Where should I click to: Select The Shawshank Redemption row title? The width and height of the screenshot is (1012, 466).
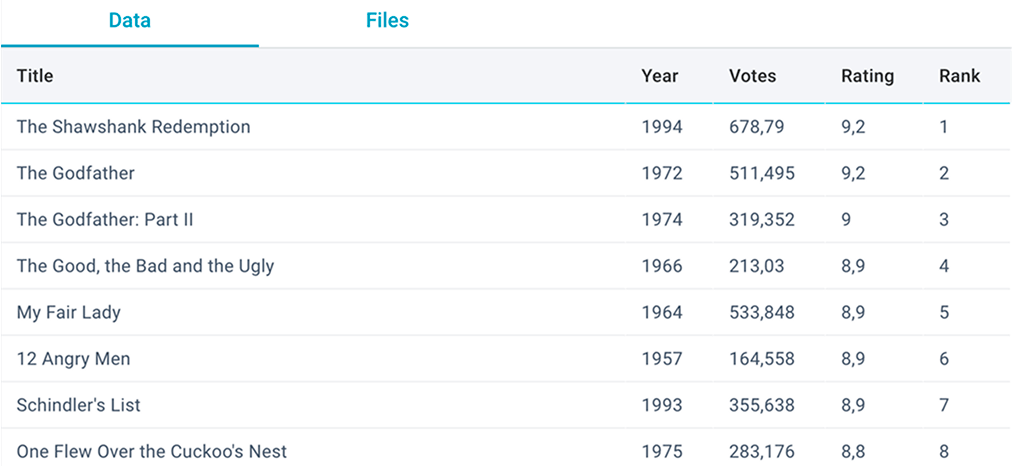133,127
